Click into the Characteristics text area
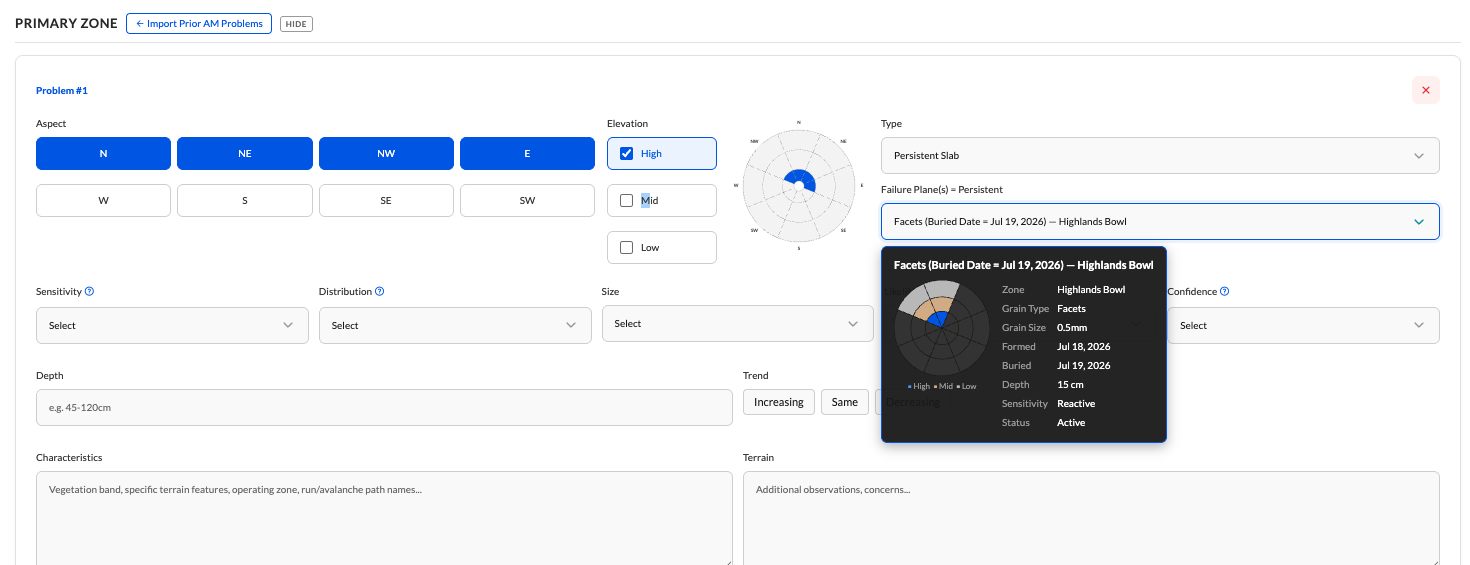1470x565 pixels. pyautogui.click(x=384, y=518)
